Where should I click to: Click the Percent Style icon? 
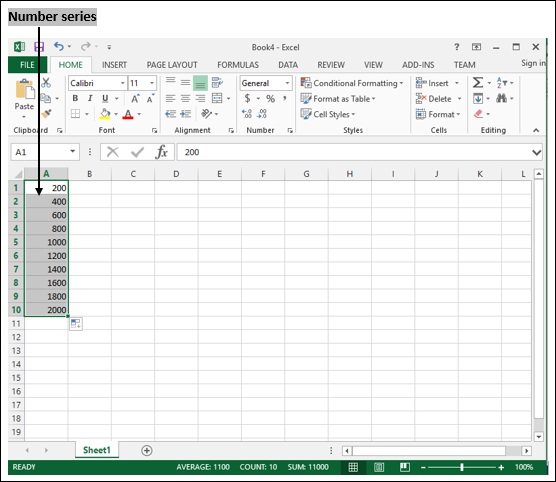click(x=271, y=99)
